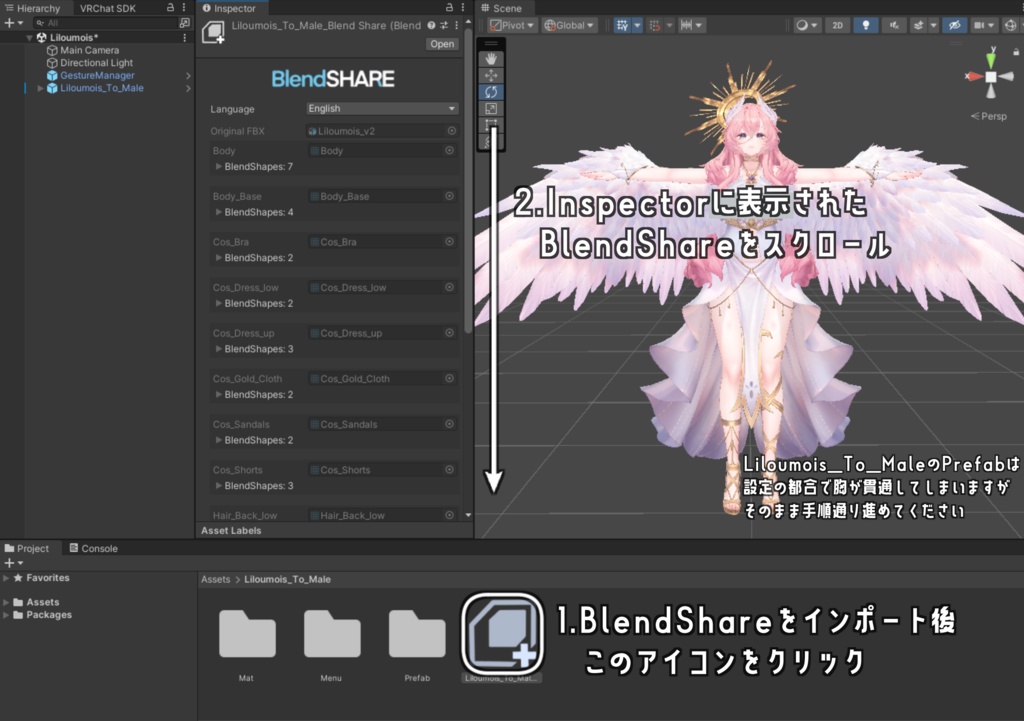Focus the Hierarchy search field

[x=104, y=23]
